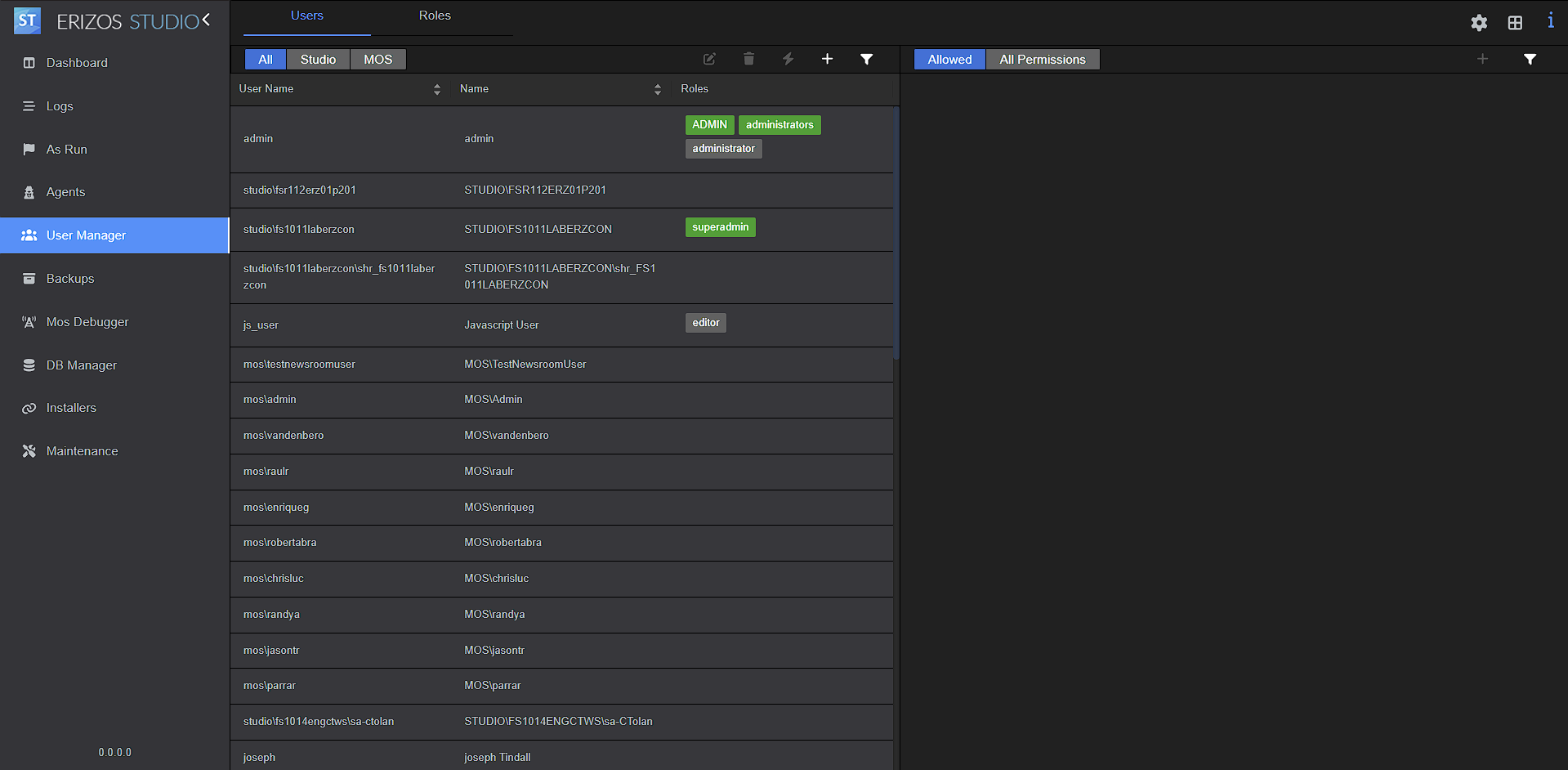Switch to All Permissions view
Viewport: 1568px width, 770px height.
click(1042, 60)
